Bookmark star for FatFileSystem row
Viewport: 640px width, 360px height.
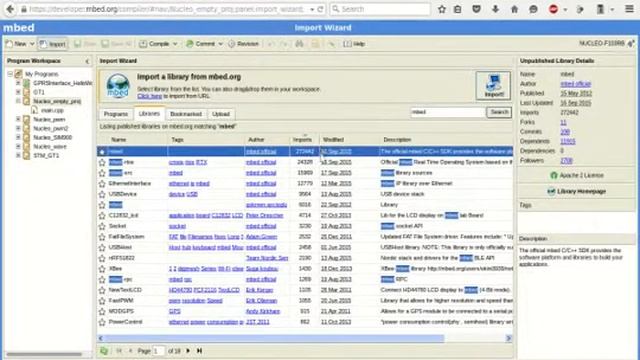[102, 237]
